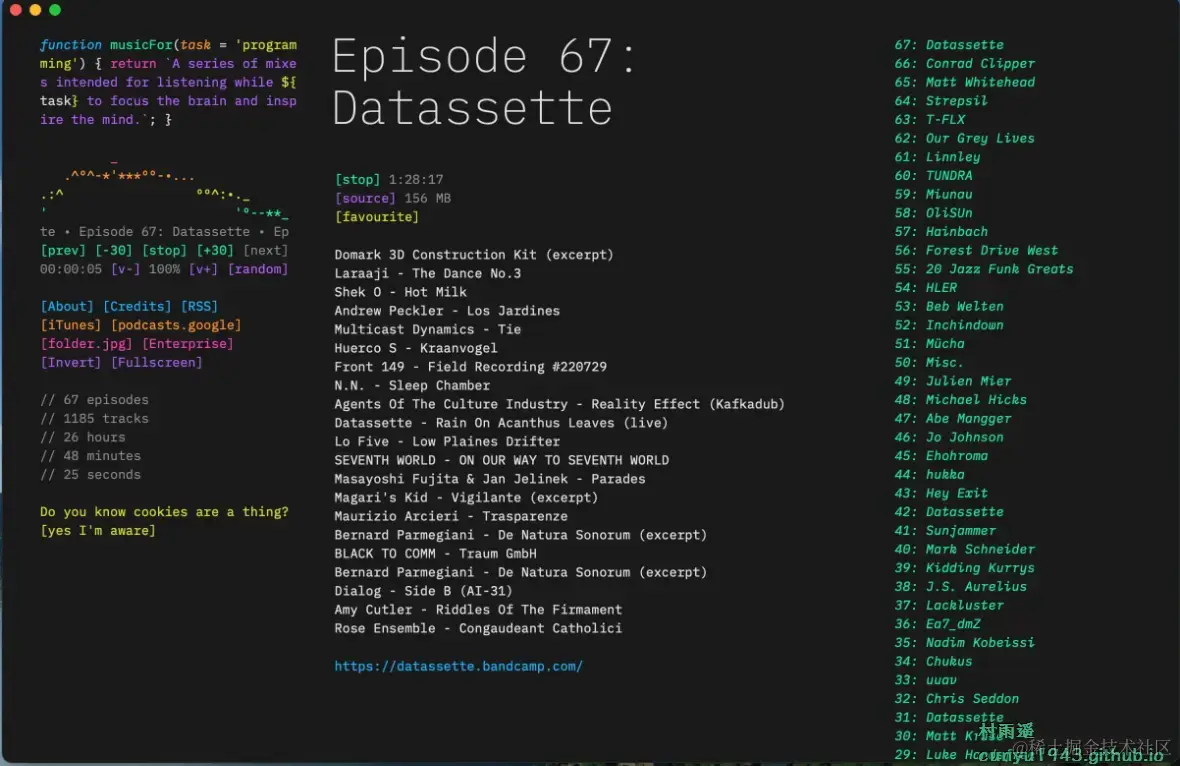Select episode 41: Sunjammer

(944, 530)
